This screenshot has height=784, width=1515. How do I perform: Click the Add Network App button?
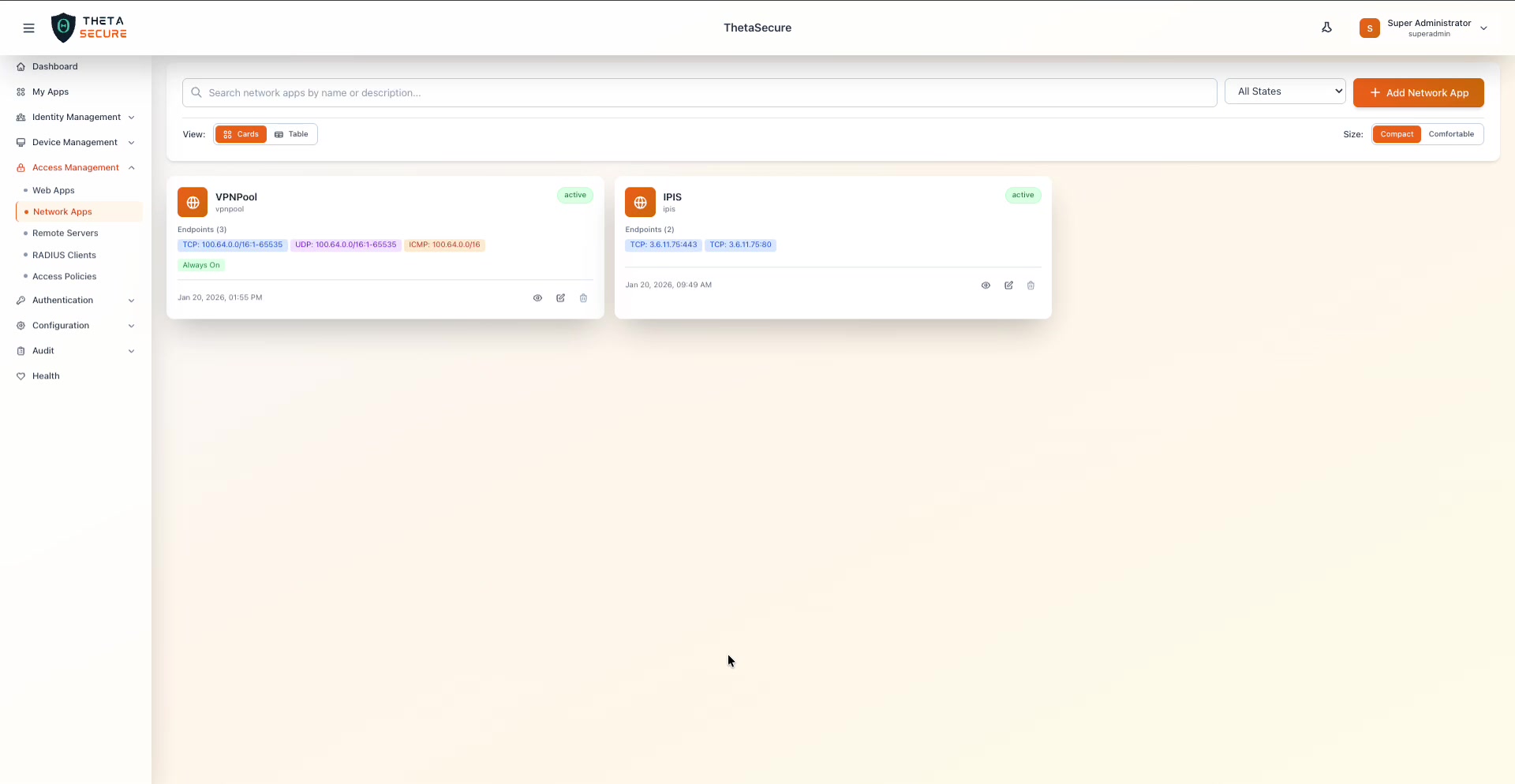coord(1419,92)
